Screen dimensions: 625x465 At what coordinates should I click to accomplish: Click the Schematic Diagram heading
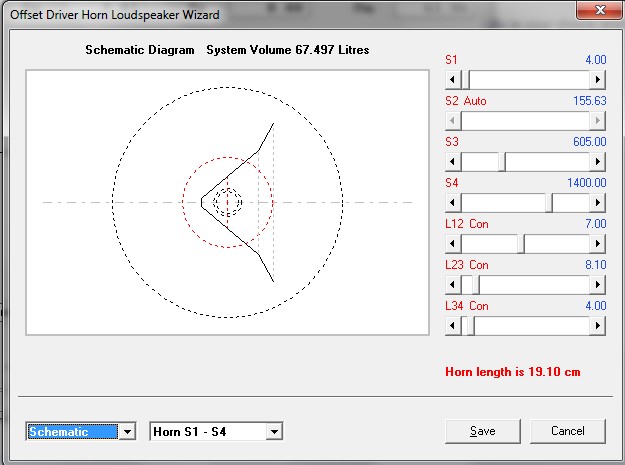[x=140, y=50]
